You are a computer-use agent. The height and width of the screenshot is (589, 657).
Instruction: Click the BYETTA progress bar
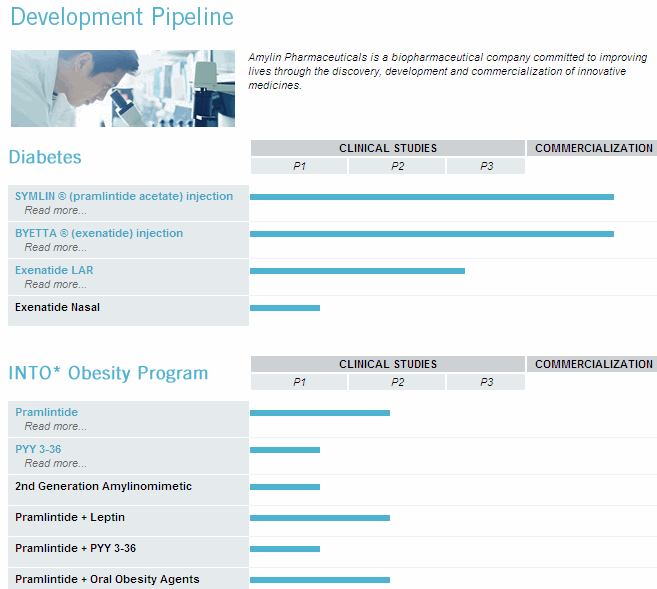(x=432, y=234)
